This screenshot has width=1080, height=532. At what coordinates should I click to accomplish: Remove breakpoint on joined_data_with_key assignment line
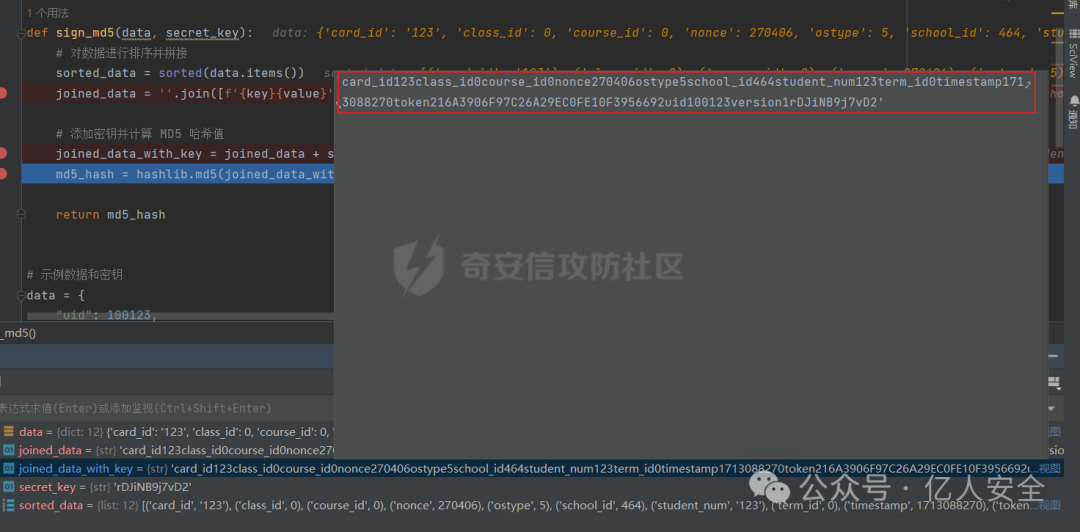tap(3, 153)
